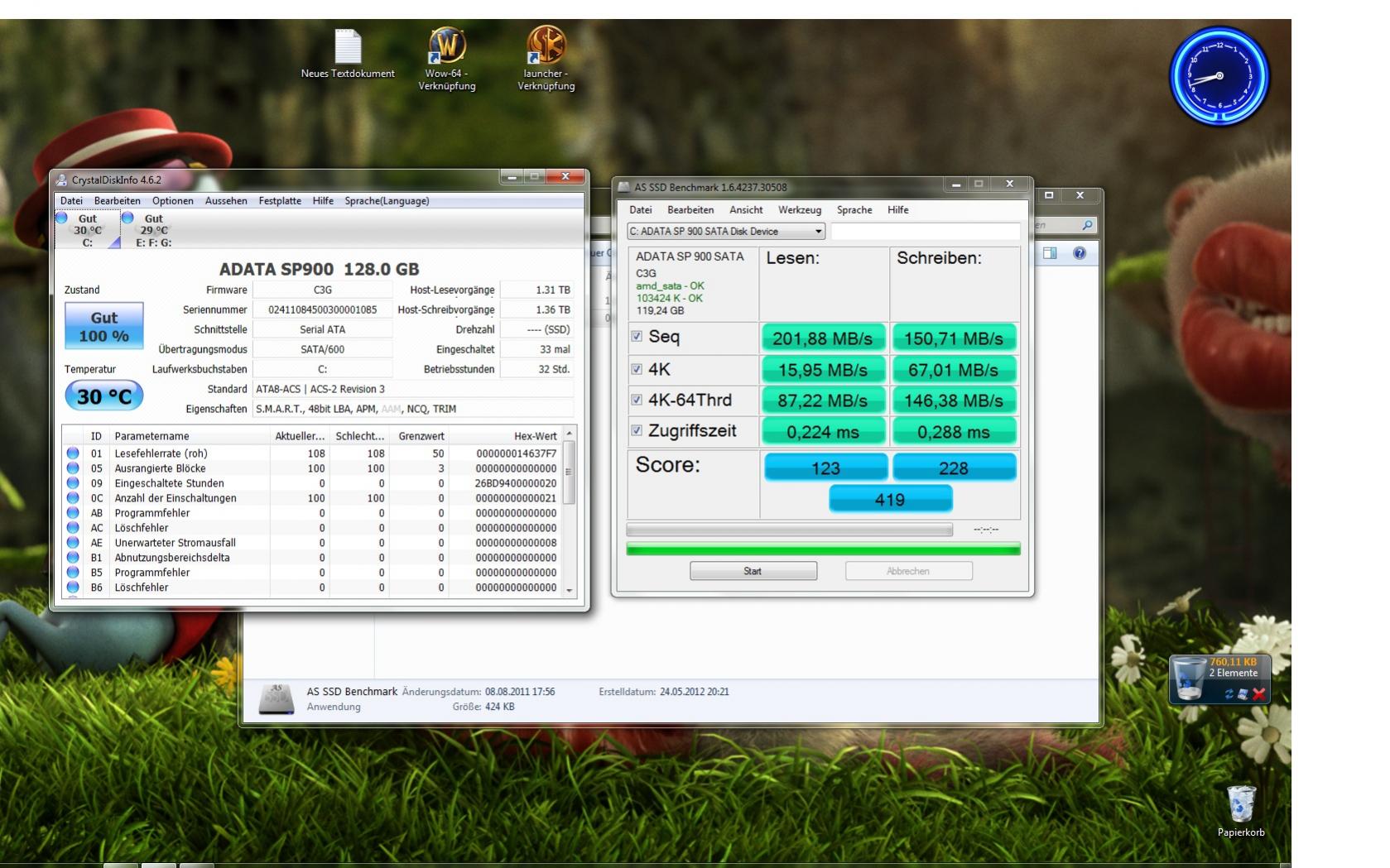
Task: Click the empty text field beside the drive dropdown
Action: 926,232
